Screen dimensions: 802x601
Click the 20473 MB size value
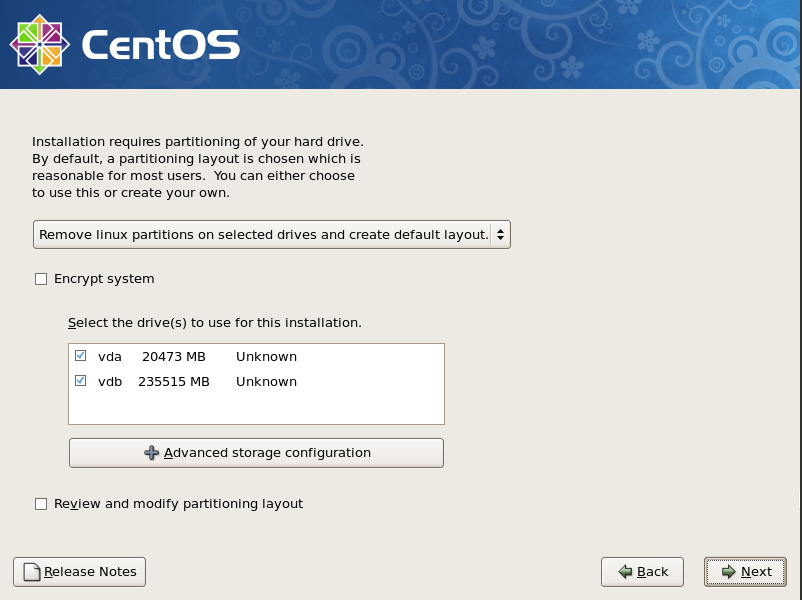tap(174, 357)
